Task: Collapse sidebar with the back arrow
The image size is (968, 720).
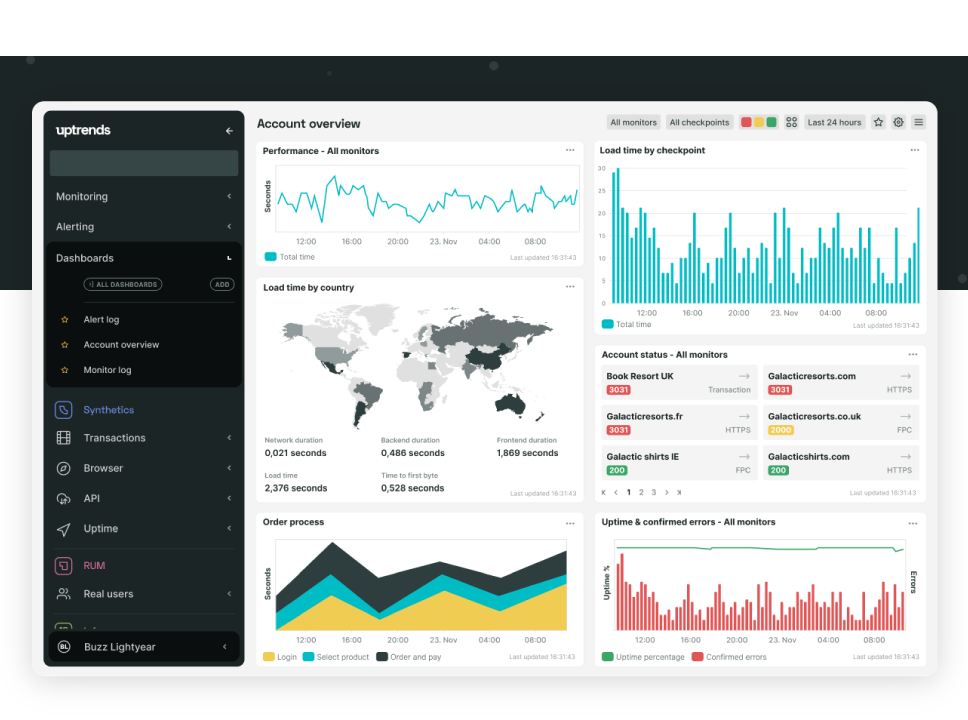Action: coord(229,131)
